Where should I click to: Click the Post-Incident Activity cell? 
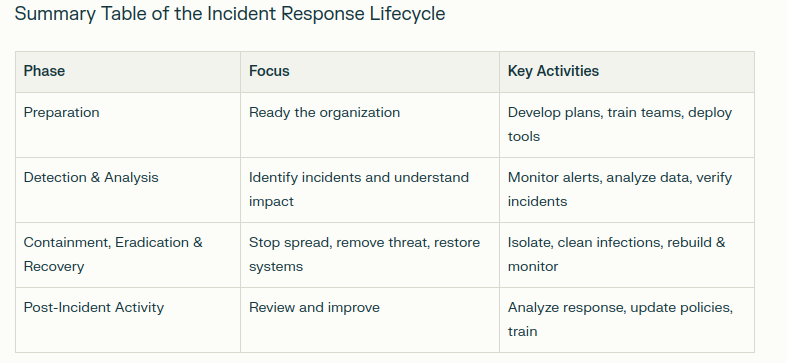coord(128,320)
